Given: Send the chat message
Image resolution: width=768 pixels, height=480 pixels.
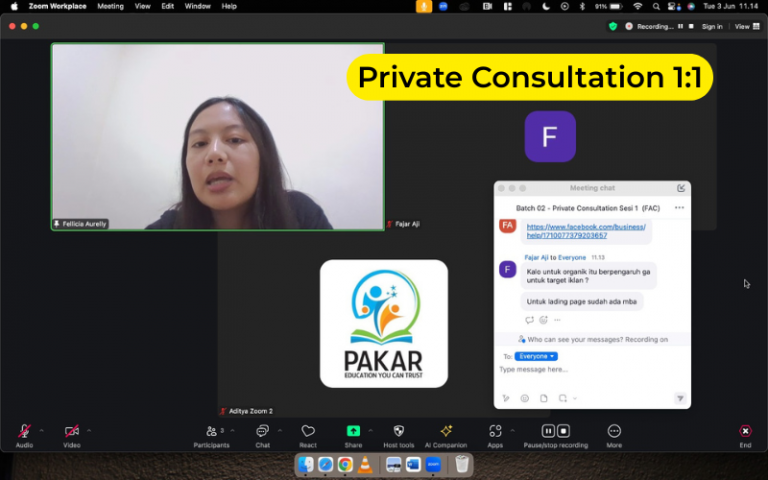Looking at the screenshot, I should 680,398.
